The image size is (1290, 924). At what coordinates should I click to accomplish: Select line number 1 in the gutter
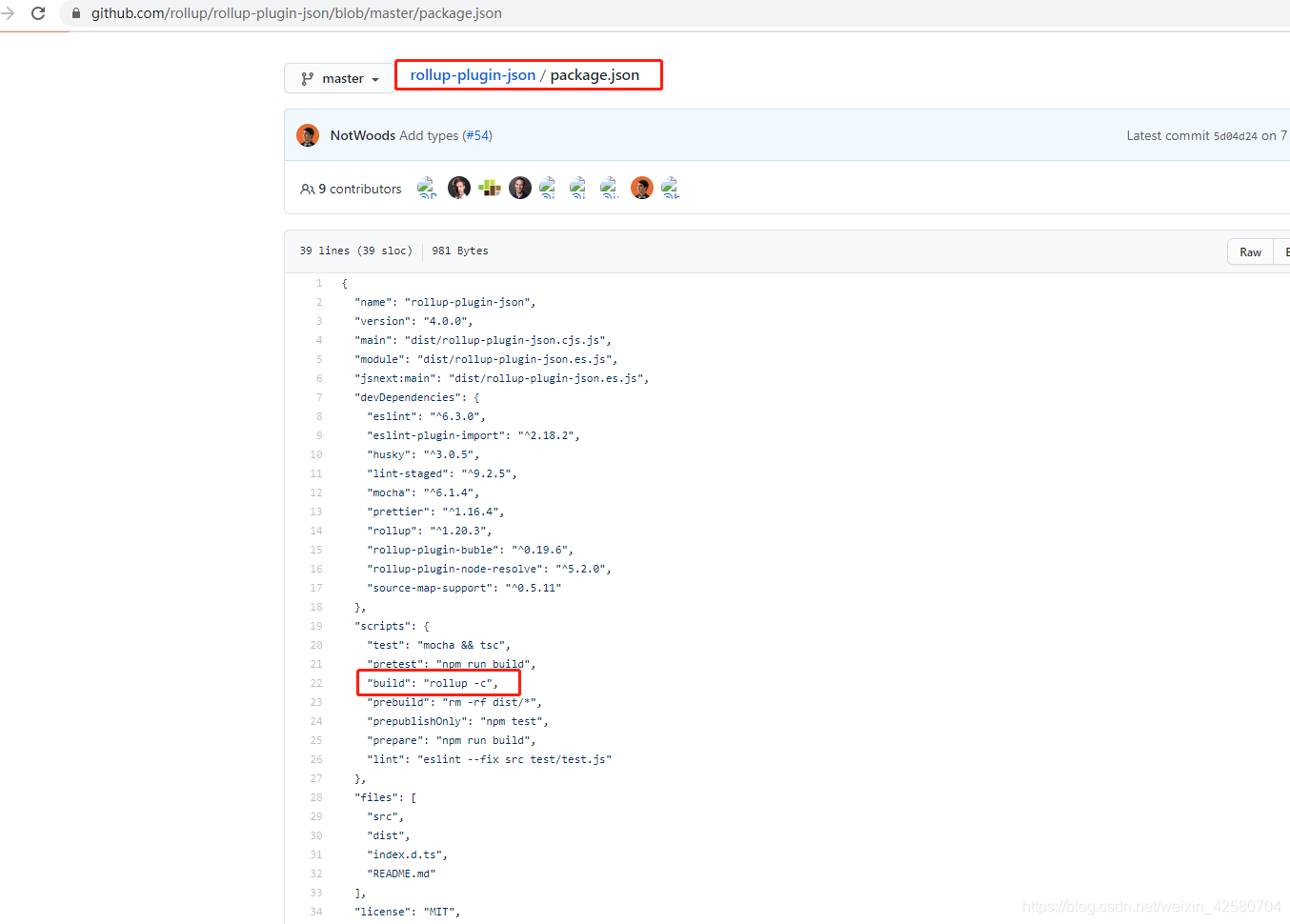click(319, 283)
